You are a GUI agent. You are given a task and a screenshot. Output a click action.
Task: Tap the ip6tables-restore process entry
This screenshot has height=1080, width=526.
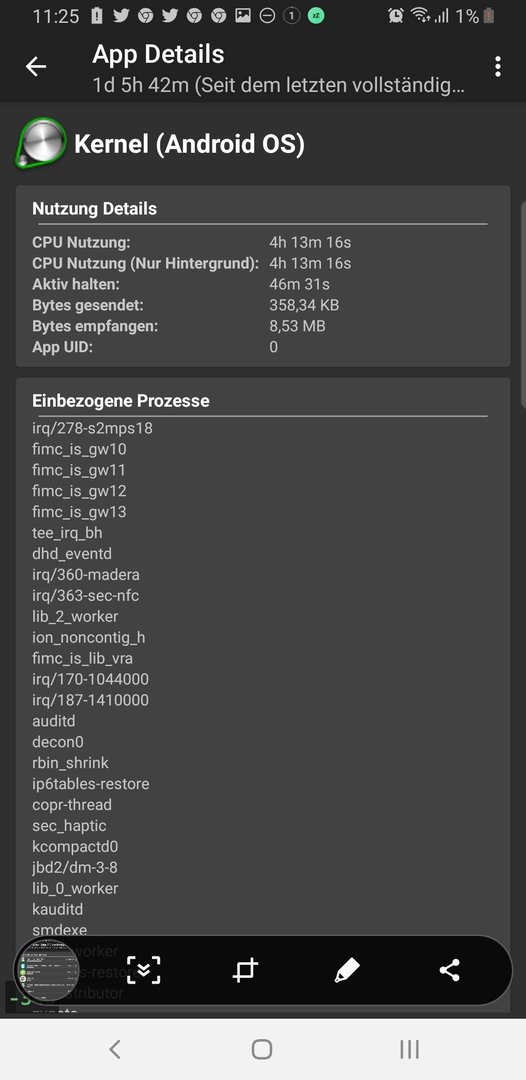click(90, 784)
